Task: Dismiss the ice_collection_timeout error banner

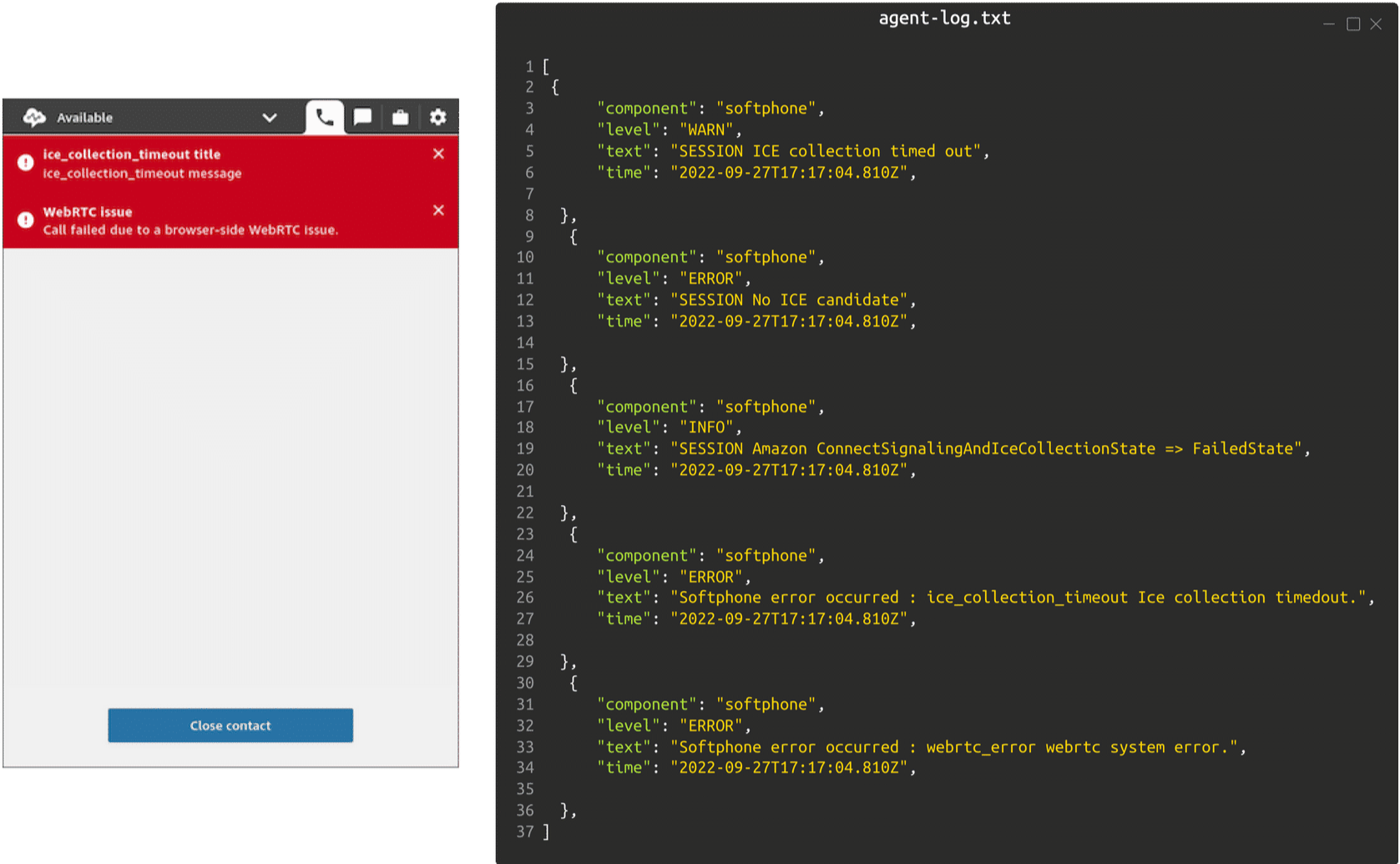Action: click(438, 154)
